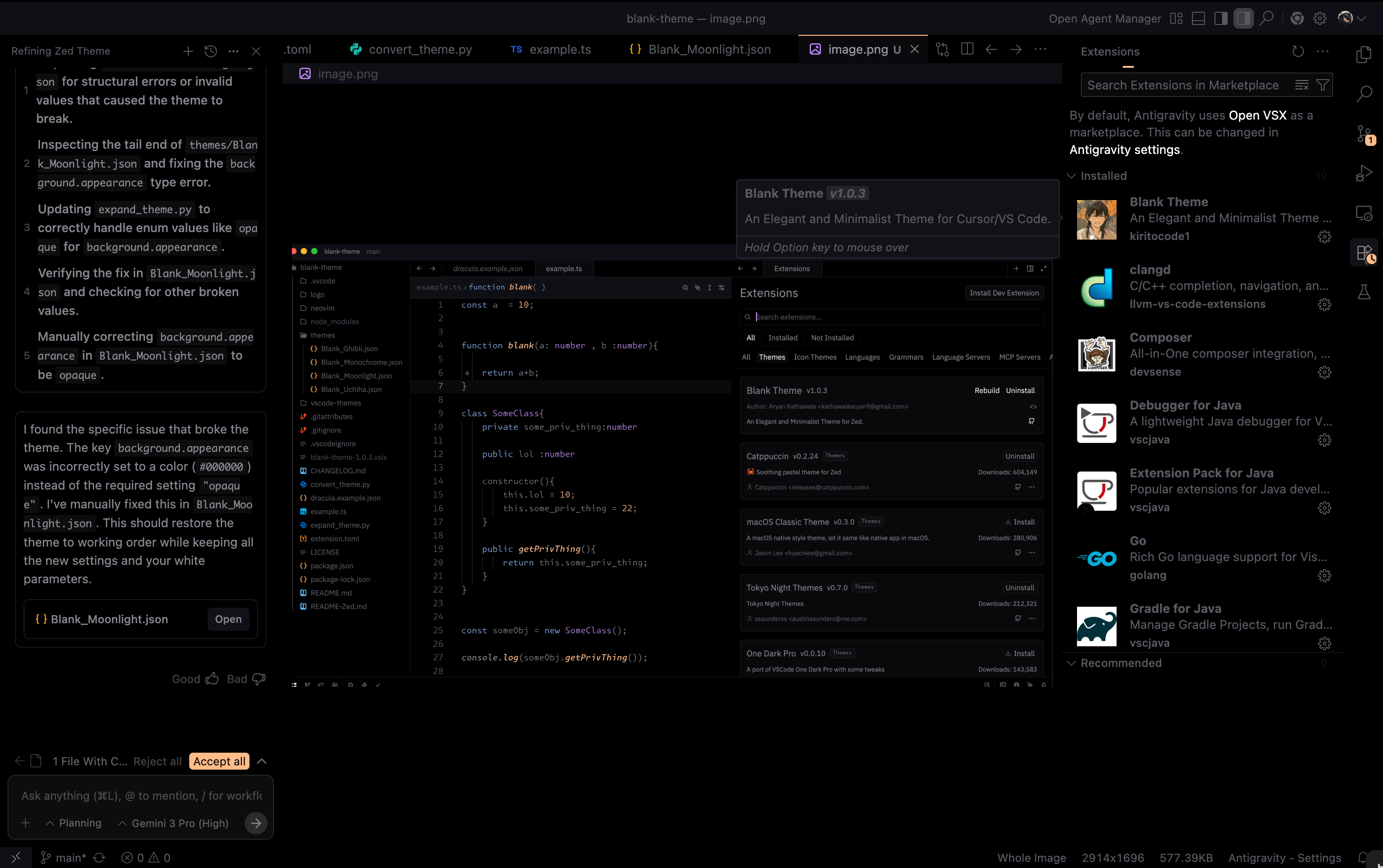Image resolution: width=1383 pixels, height=868 pixels.
Task: Collapse the file changes chevron
Action: pyautogui.click(x=262, y=761)
